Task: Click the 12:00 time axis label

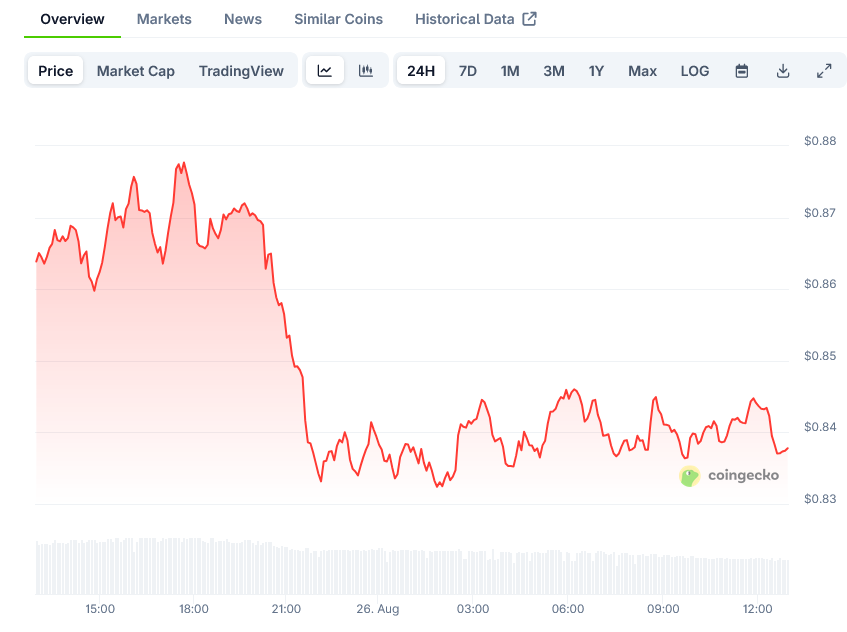Action: [757, 609]
